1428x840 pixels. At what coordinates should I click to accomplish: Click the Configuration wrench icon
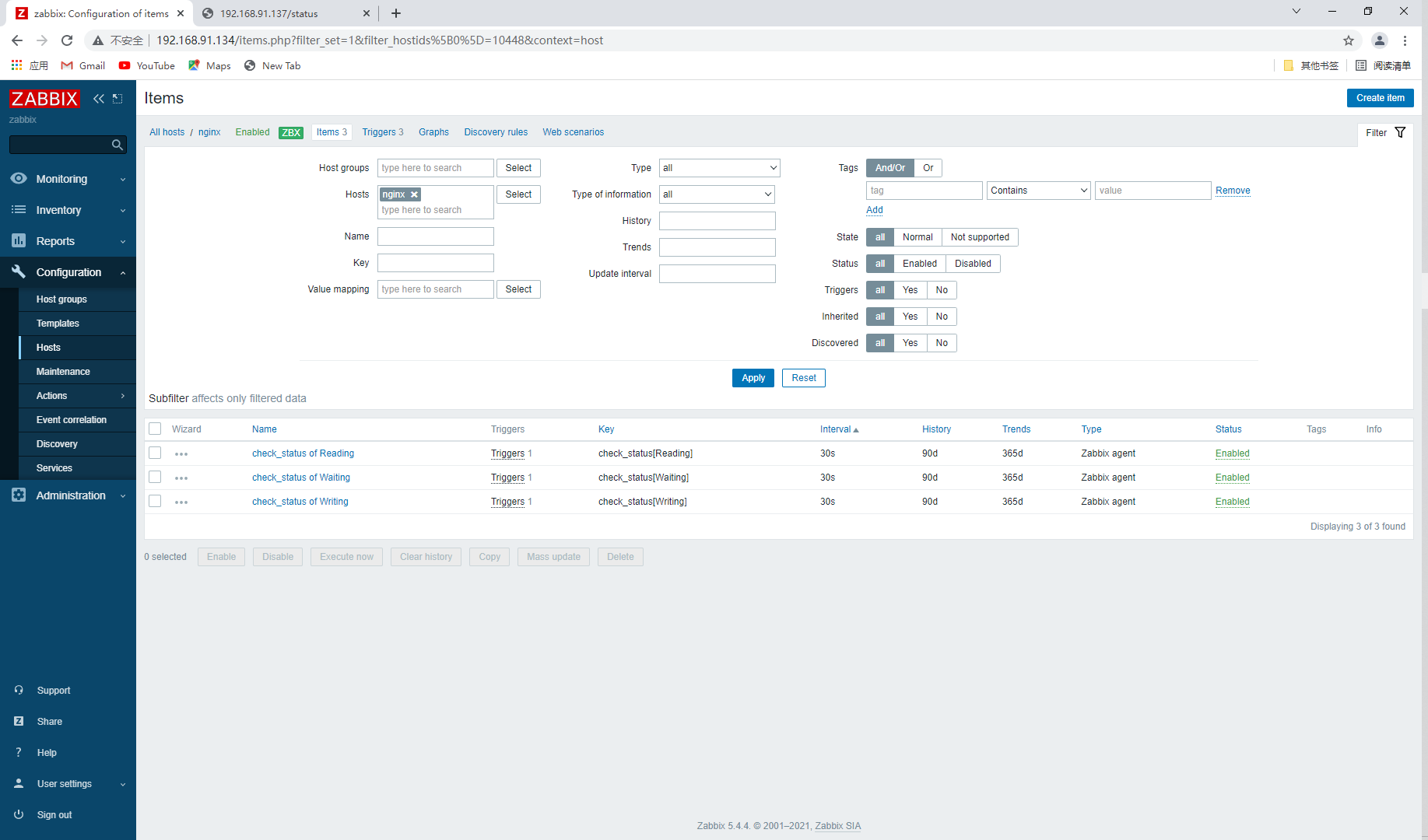tap(19, 271)
